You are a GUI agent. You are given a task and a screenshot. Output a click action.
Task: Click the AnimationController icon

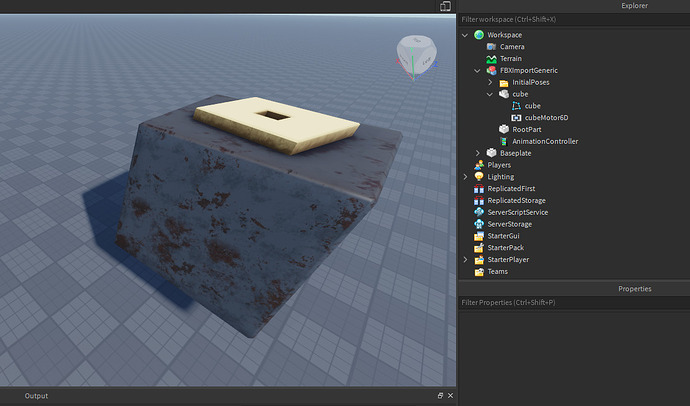[504, 142]
